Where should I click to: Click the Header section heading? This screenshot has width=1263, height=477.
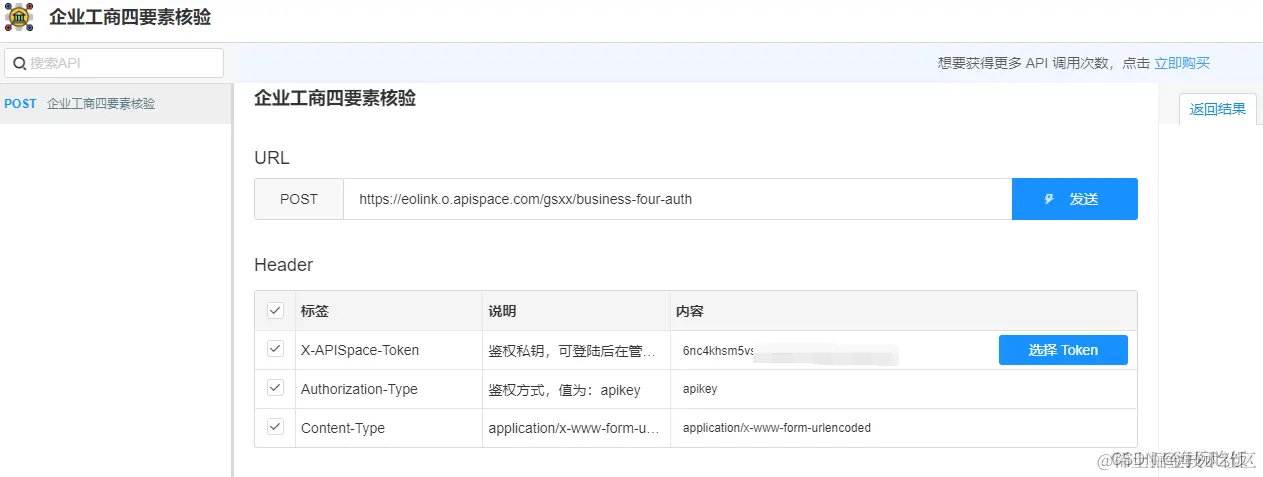(283, 265)
